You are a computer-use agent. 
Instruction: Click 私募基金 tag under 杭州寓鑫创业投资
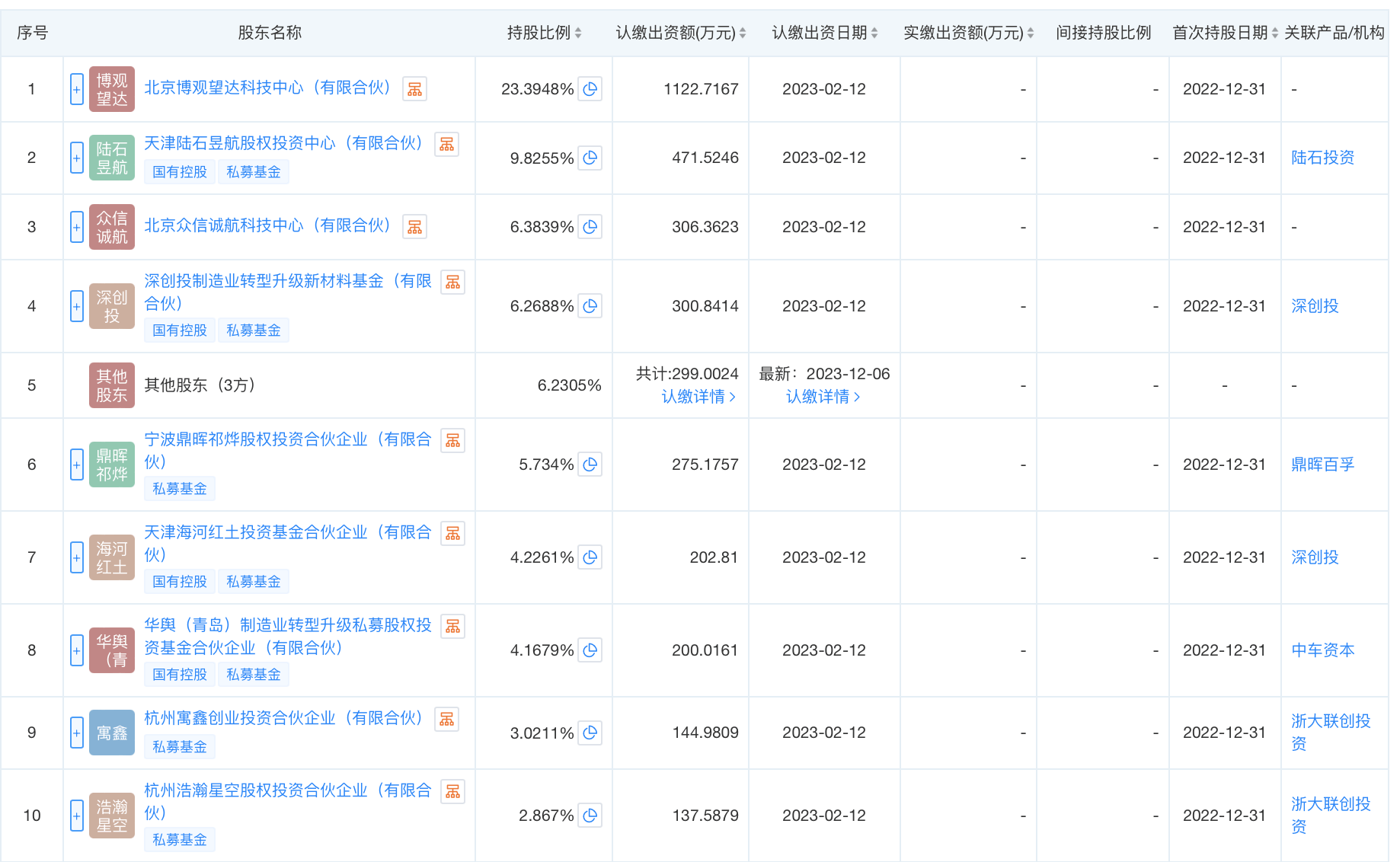click(180, 747)
